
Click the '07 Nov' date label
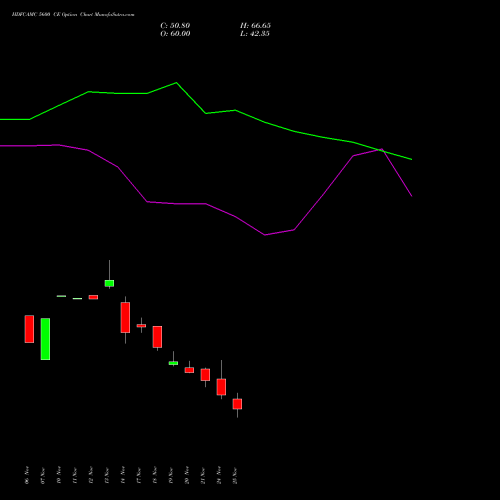pos(43,475)
